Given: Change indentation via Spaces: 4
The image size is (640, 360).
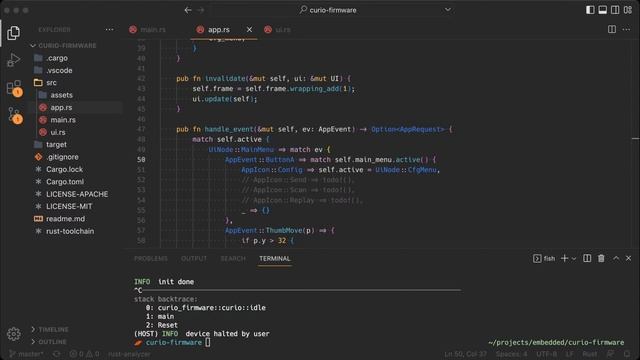Looking at the screenshot, I should pyautogui.click(x=511, y=354).
